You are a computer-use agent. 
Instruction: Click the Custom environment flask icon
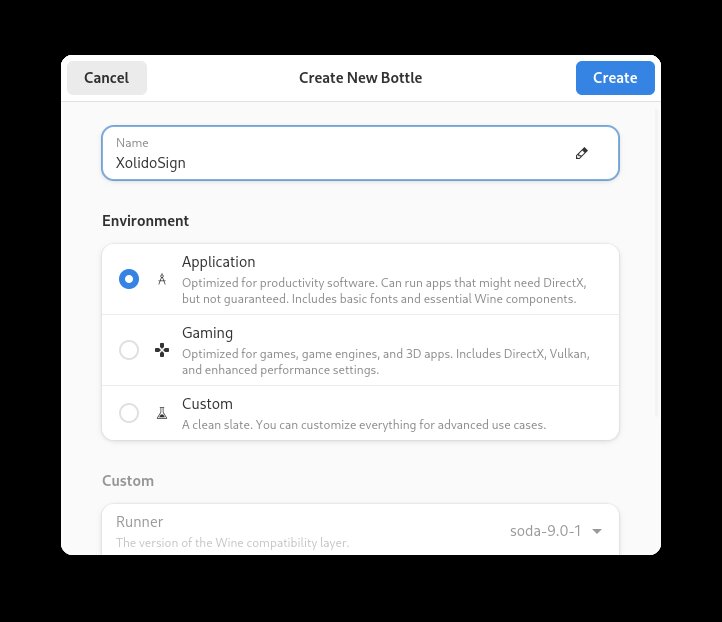[x=162, y=413]
